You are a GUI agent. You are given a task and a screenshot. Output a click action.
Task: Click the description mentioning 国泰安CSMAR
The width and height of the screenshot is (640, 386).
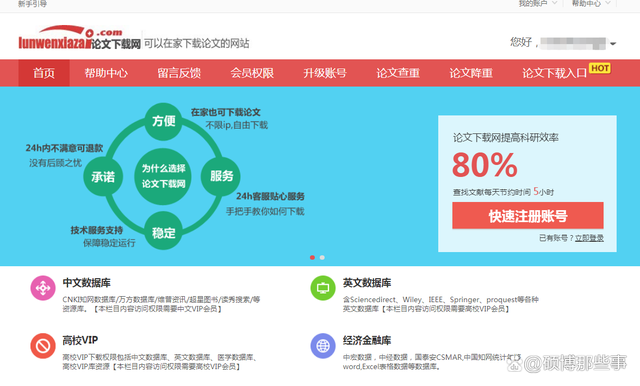click(432, 362)
